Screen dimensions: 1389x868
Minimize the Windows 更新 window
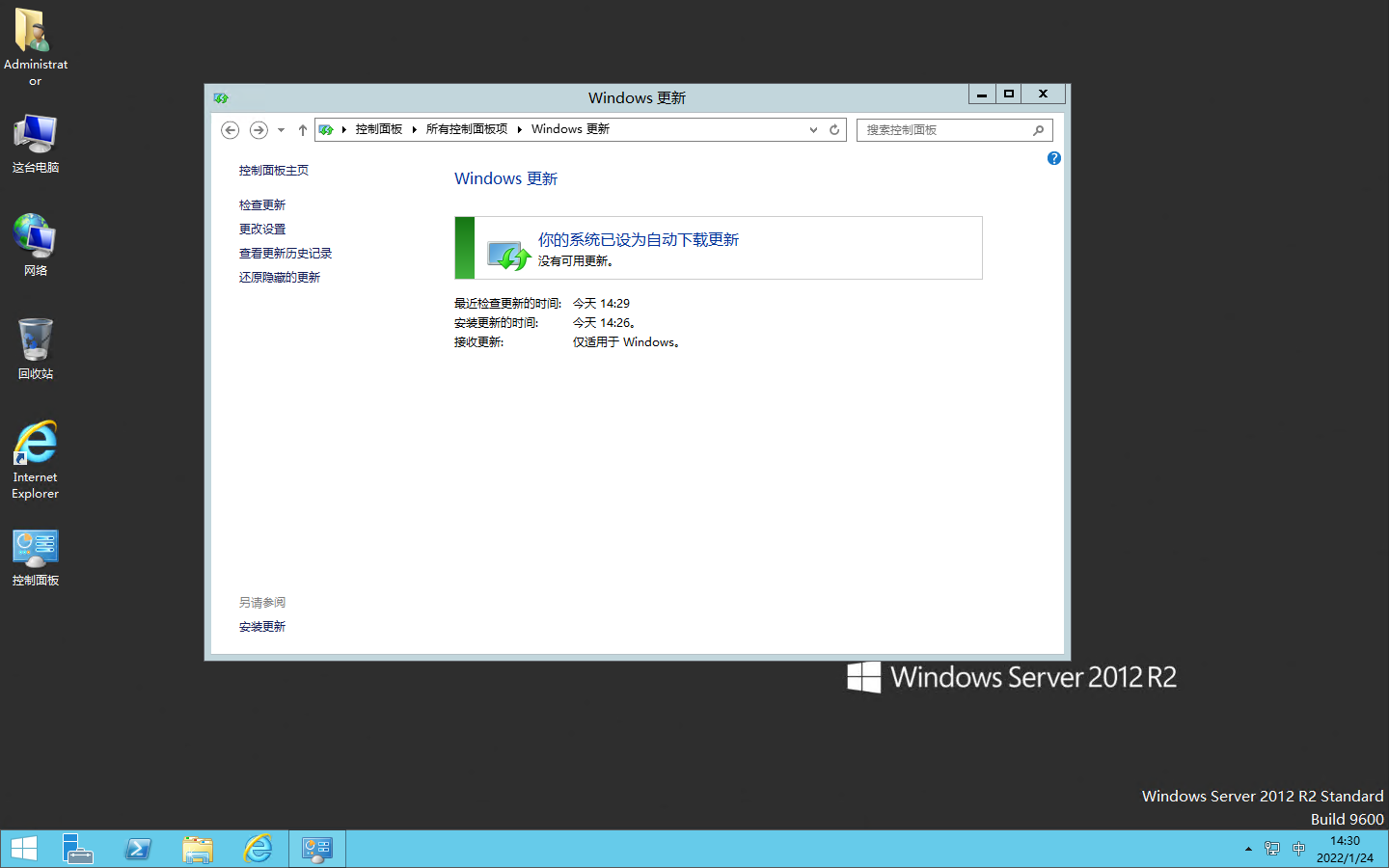[982, 94]
